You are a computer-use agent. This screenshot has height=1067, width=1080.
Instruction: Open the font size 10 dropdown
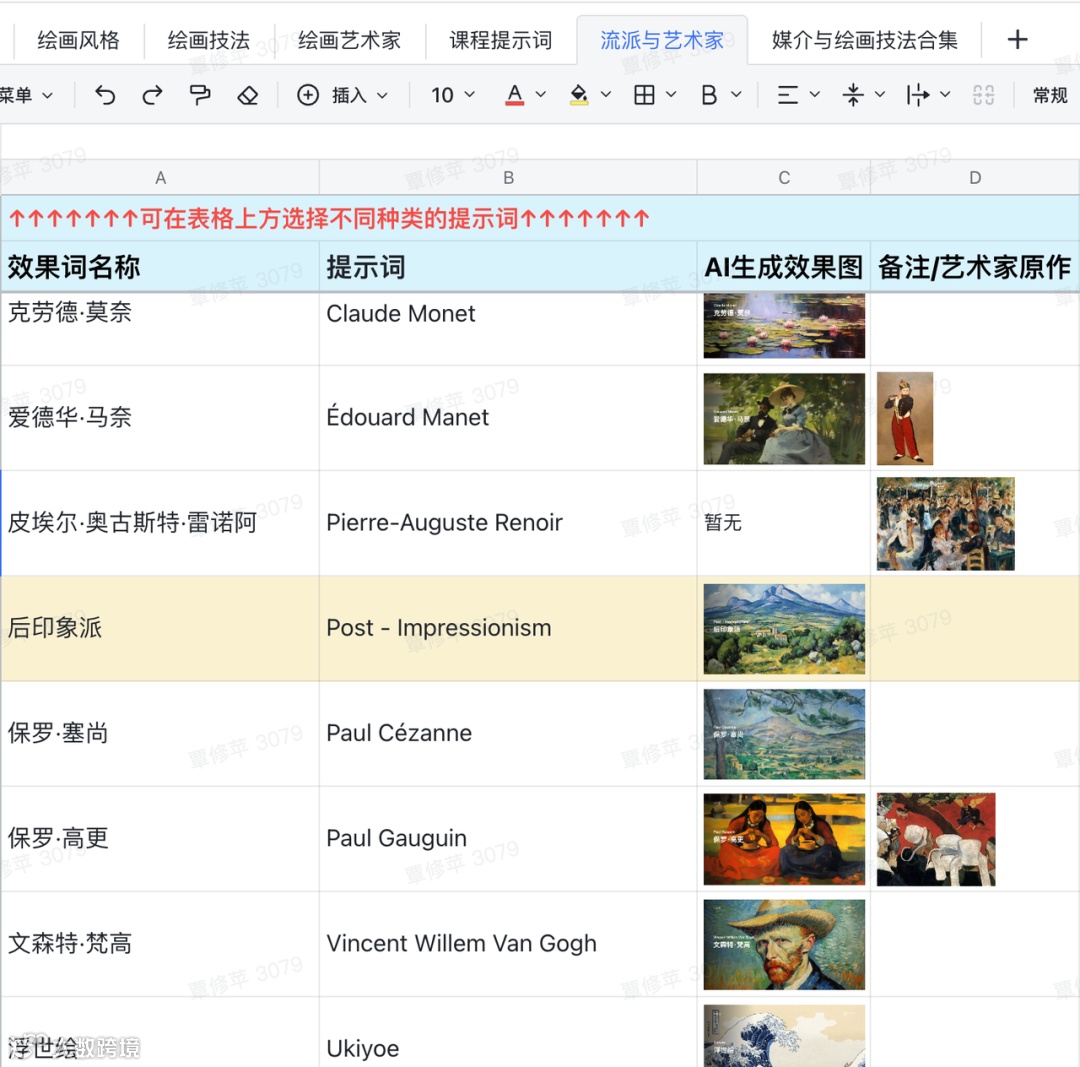coord(453,94)
